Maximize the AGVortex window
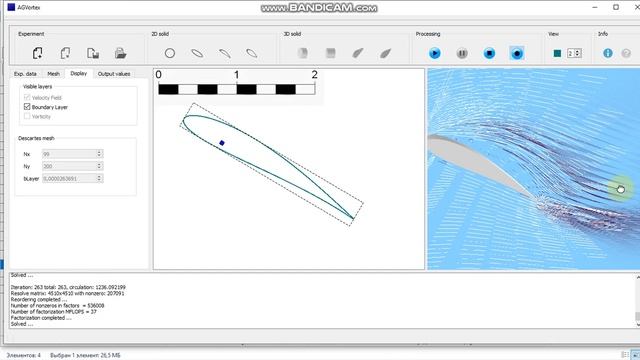 (x=616, y=7)
